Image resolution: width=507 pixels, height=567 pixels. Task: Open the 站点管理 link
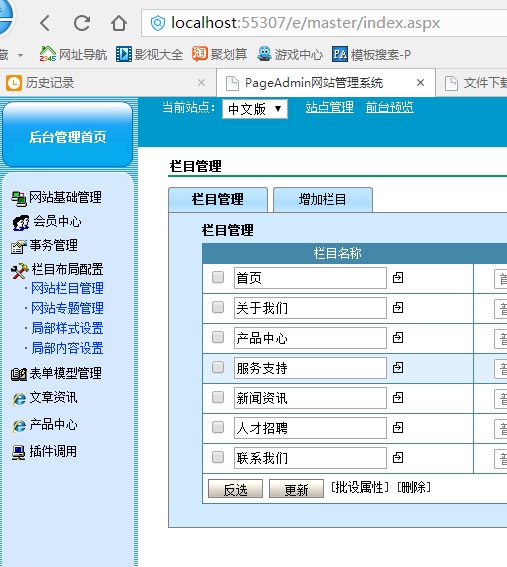(x=329, y=107)
